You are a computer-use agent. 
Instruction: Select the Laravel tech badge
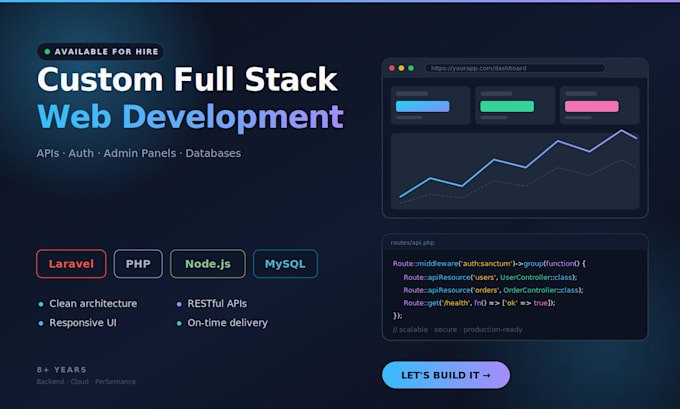pyautogui.click(x=71, y=264)
